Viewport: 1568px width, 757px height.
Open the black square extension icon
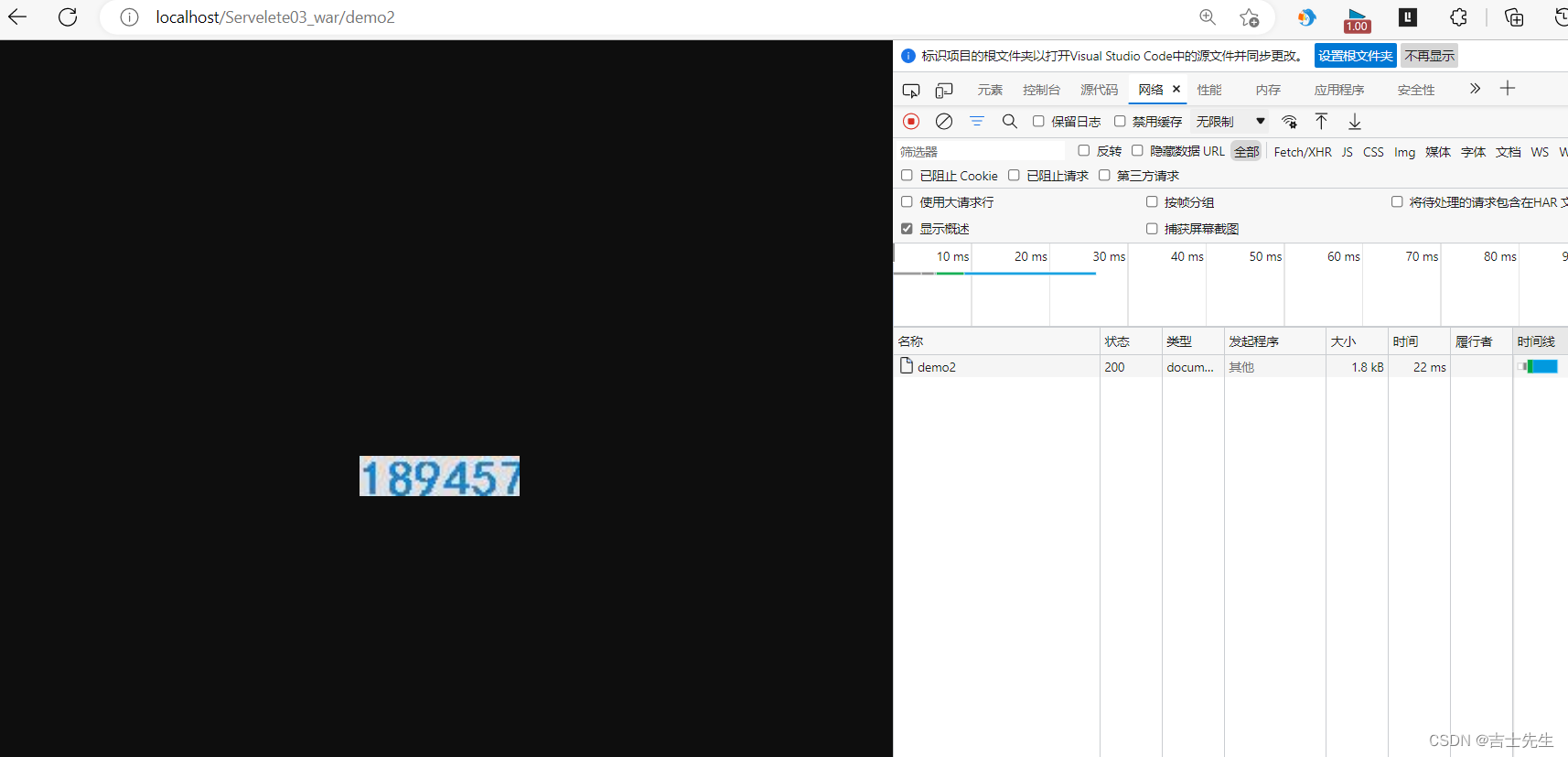[1408, 16]
